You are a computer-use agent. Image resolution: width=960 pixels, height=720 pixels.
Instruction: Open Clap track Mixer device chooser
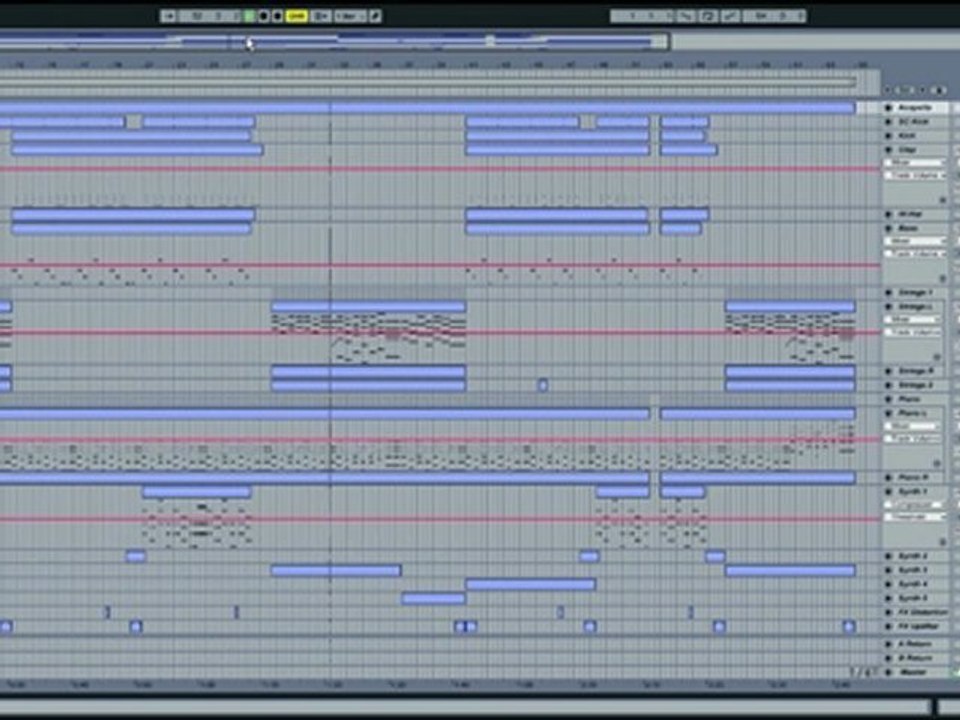click(x=914, y=163)
